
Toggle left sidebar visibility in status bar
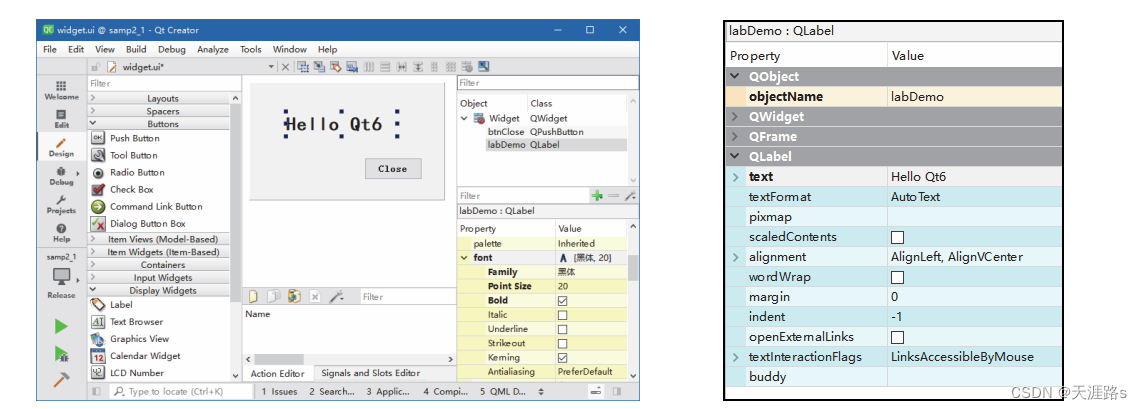pos(97,392)
